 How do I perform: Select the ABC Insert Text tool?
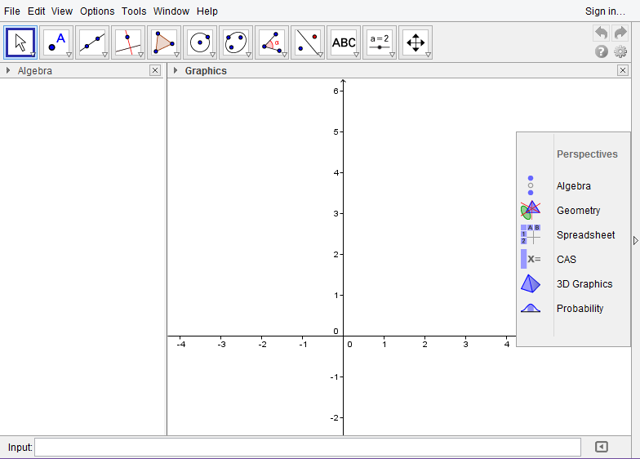(344, 42)
